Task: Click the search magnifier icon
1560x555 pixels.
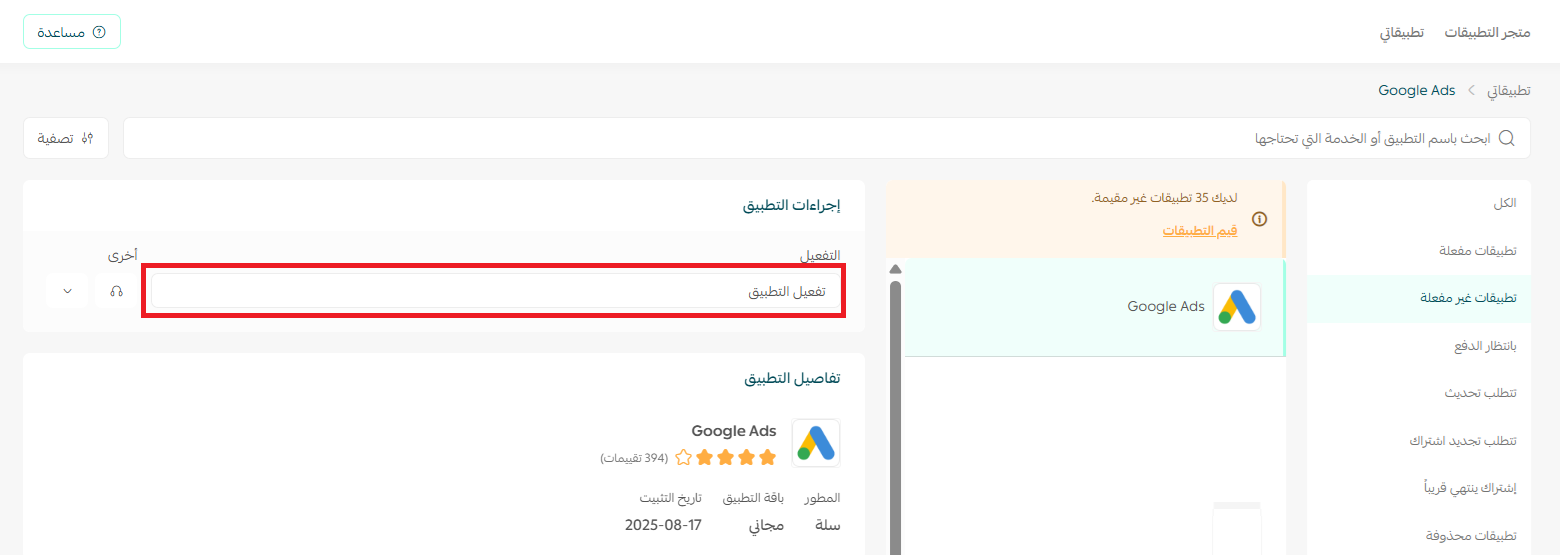Action: coord(1506,138)
